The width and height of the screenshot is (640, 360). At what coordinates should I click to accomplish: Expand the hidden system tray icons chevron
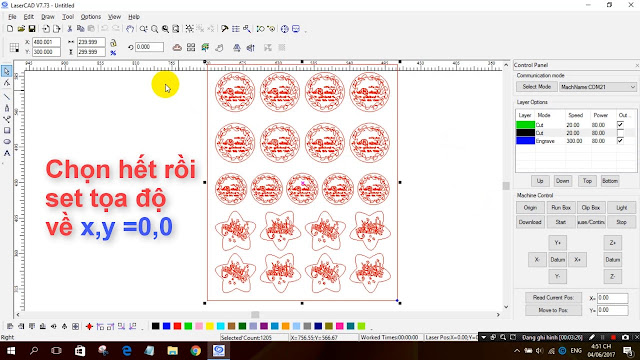(x=517, y=351)
